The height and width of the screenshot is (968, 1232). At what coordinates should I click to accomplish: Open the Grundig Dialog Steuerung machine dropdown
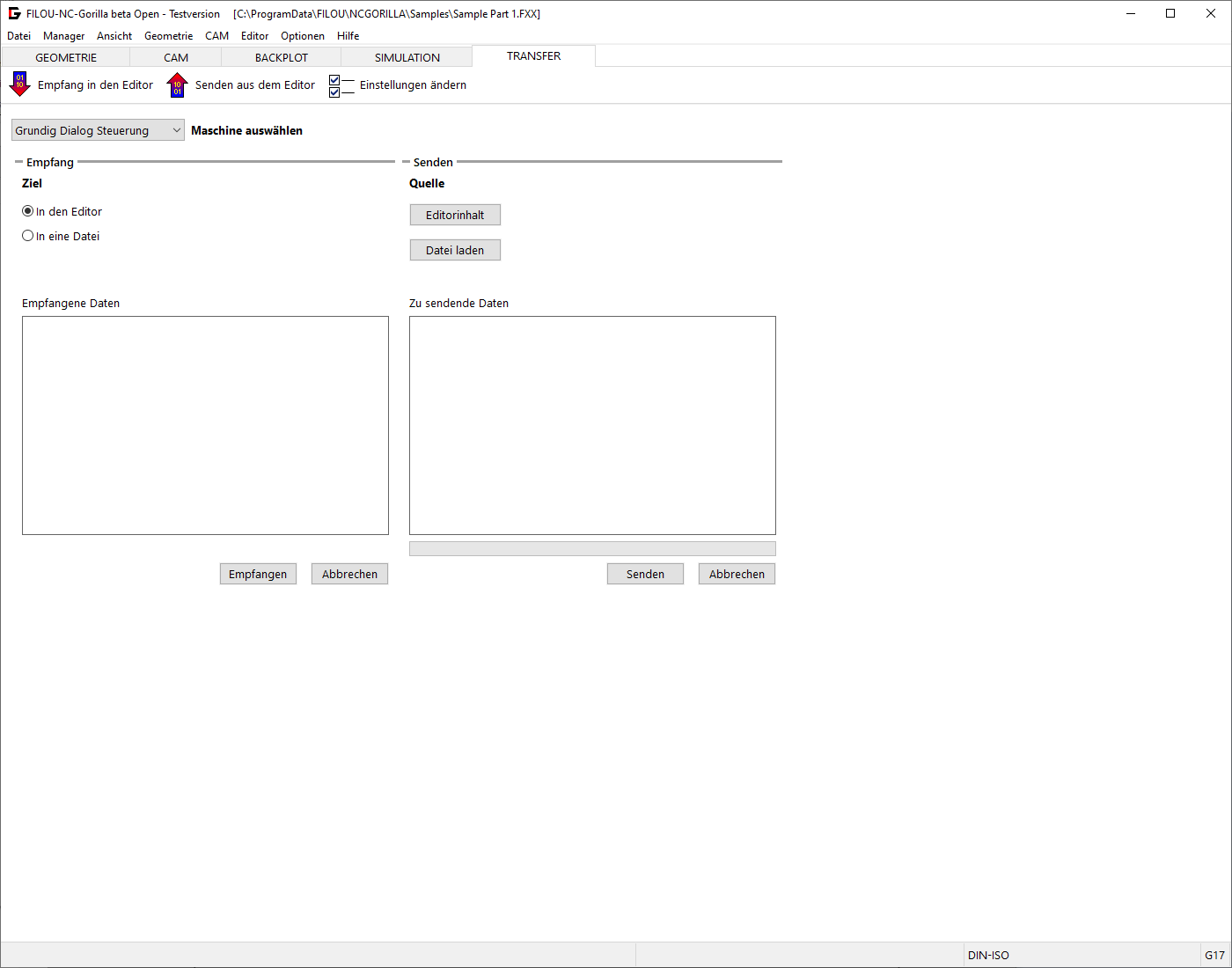98,130
